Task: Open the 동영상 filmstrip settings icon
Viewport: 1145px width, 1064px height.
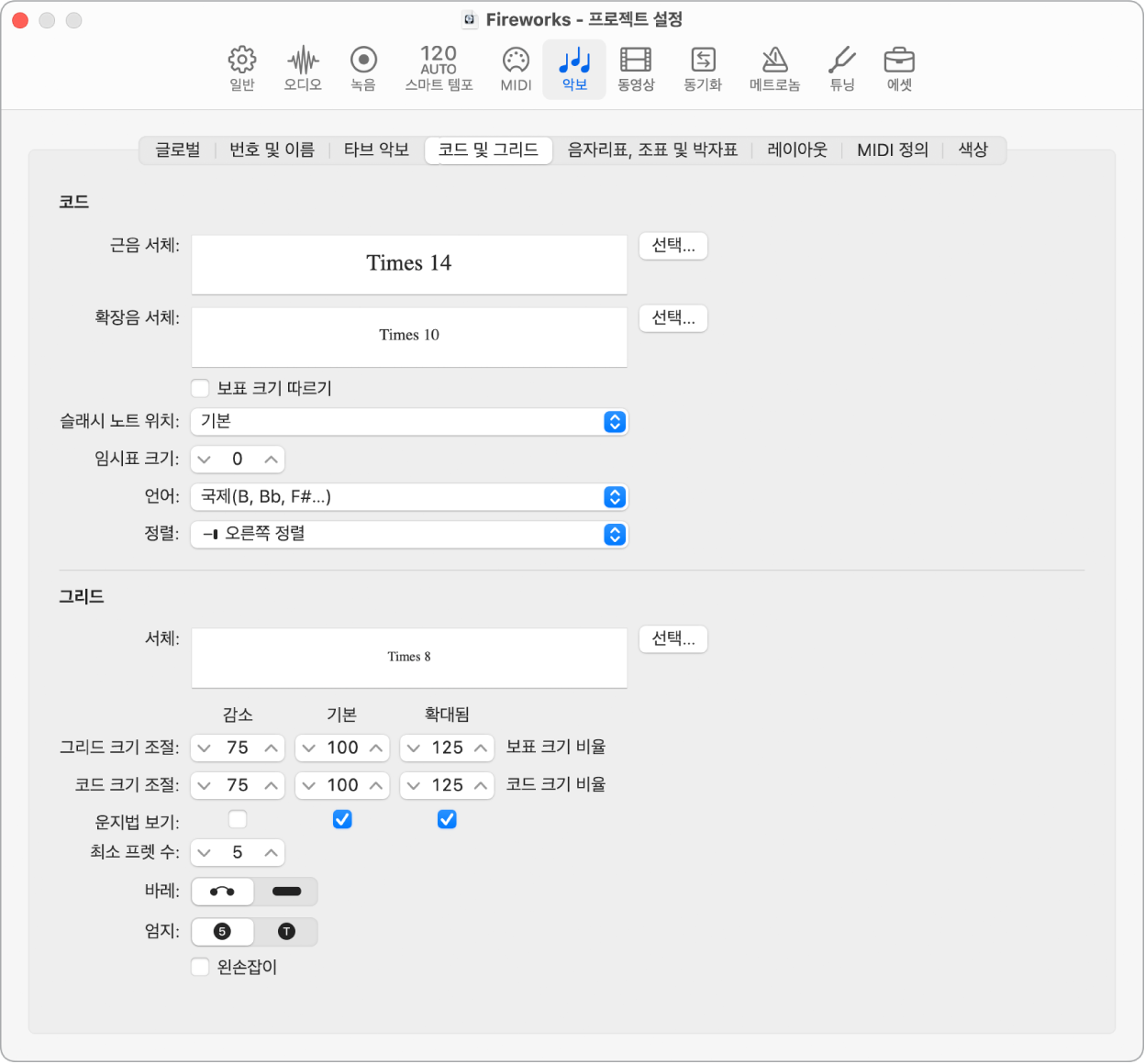Action: pyautogui.click(x=636, y=68)
